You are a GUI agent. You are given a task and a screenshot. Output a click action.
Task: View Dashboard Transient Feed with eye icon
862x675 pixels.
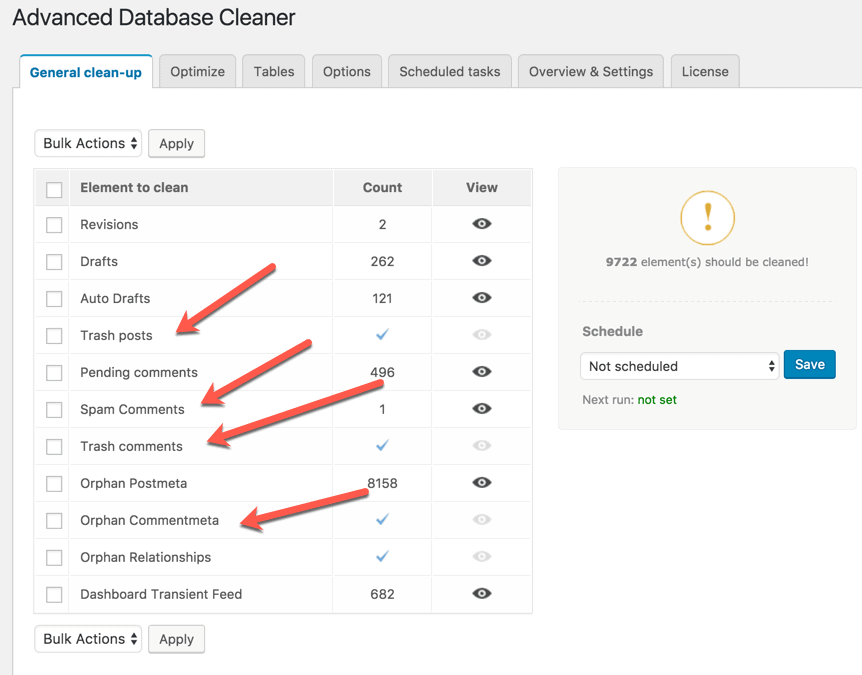(x=482, y=594)
